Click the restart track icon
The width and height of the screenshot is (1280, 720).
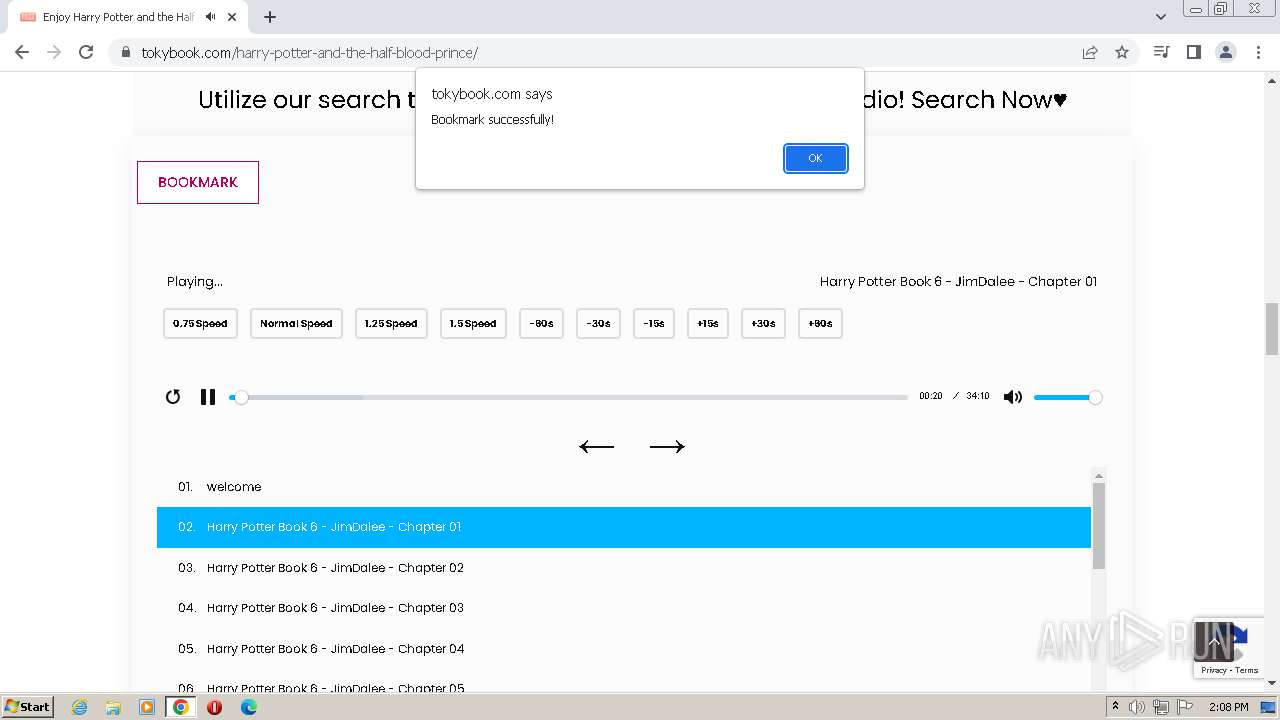point(173,397)
